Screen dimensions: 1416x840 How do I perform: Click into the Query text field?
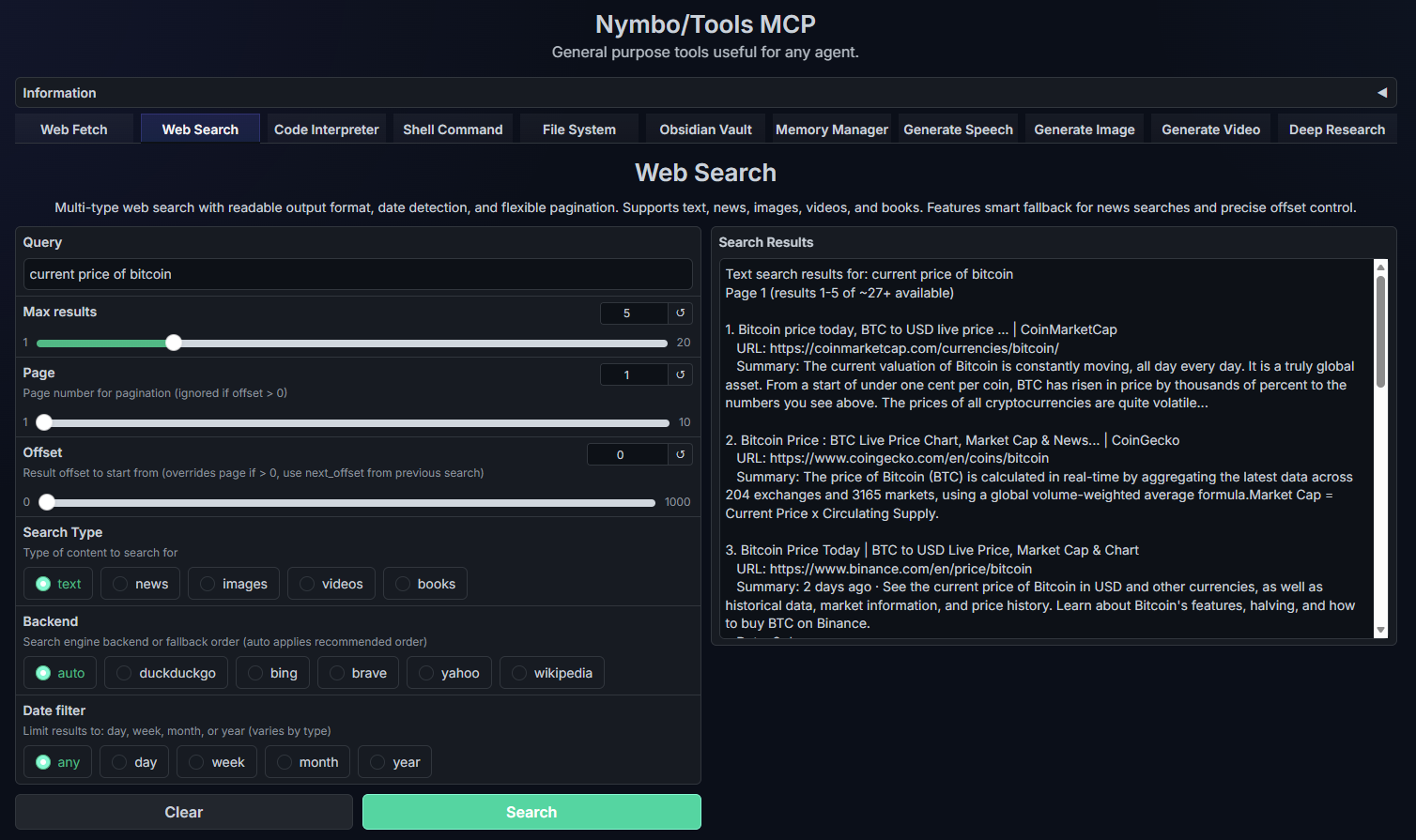pos(358,274)
